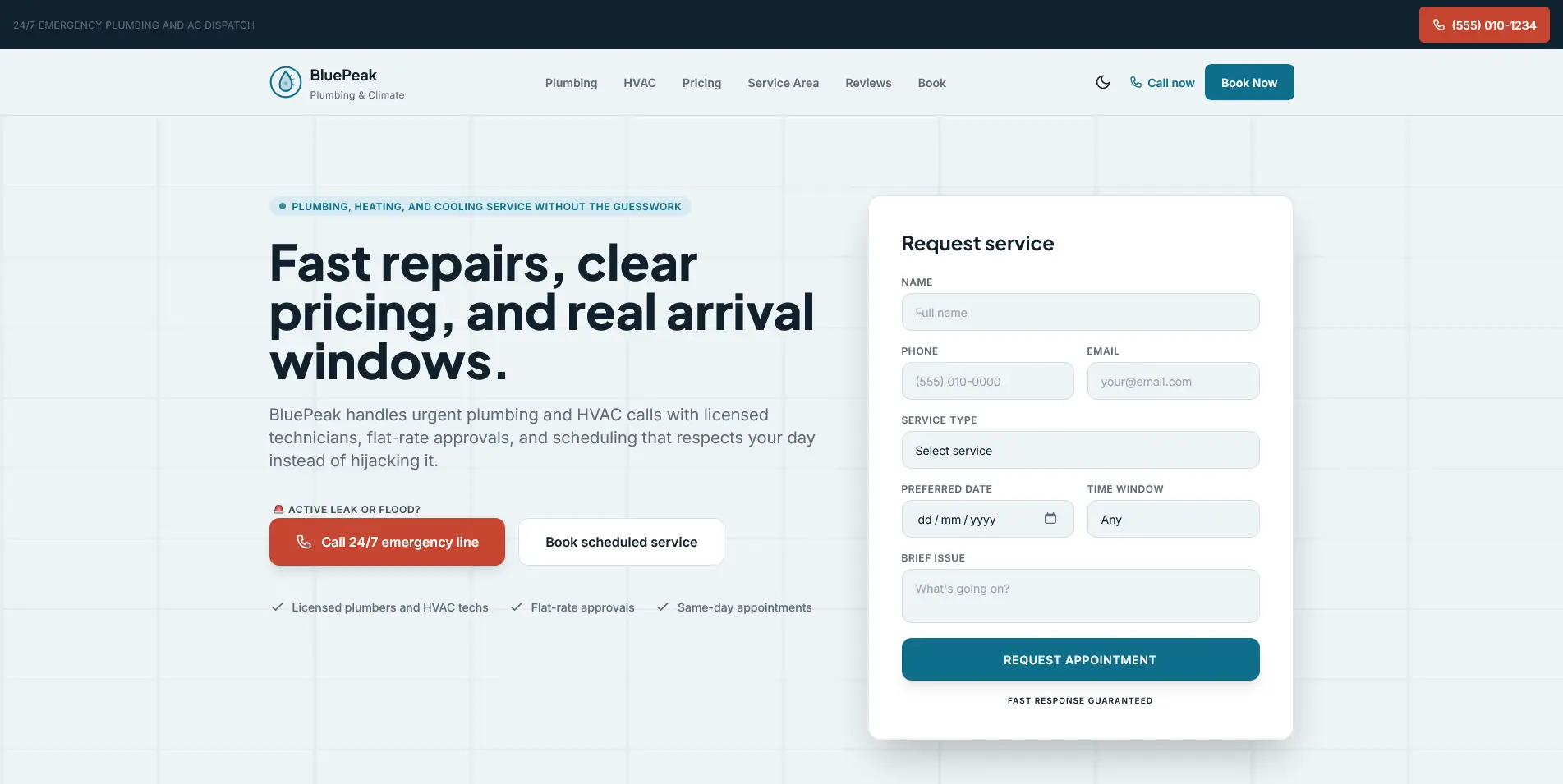Open the Plumbing nav item
The image size is (1563, 784).
(x=571, y=83)
